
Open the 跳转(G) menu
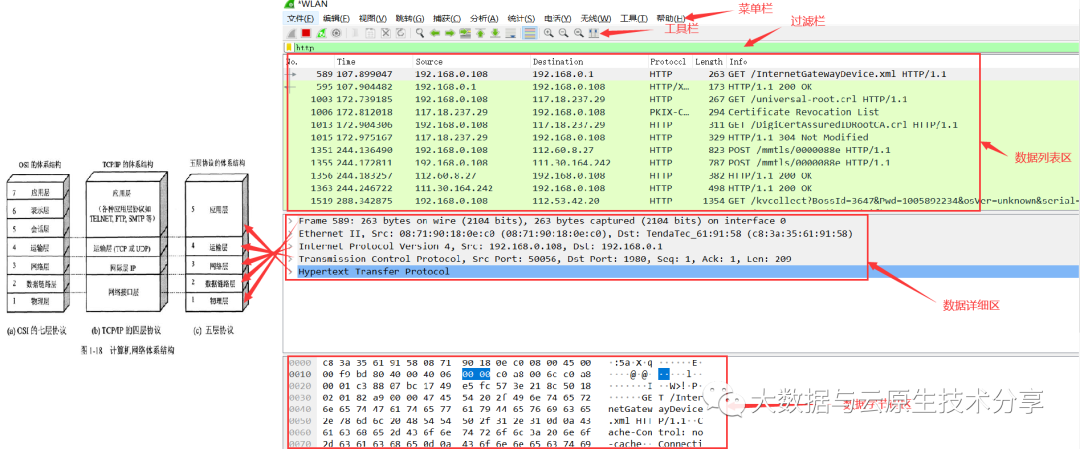tap(410, 19)
